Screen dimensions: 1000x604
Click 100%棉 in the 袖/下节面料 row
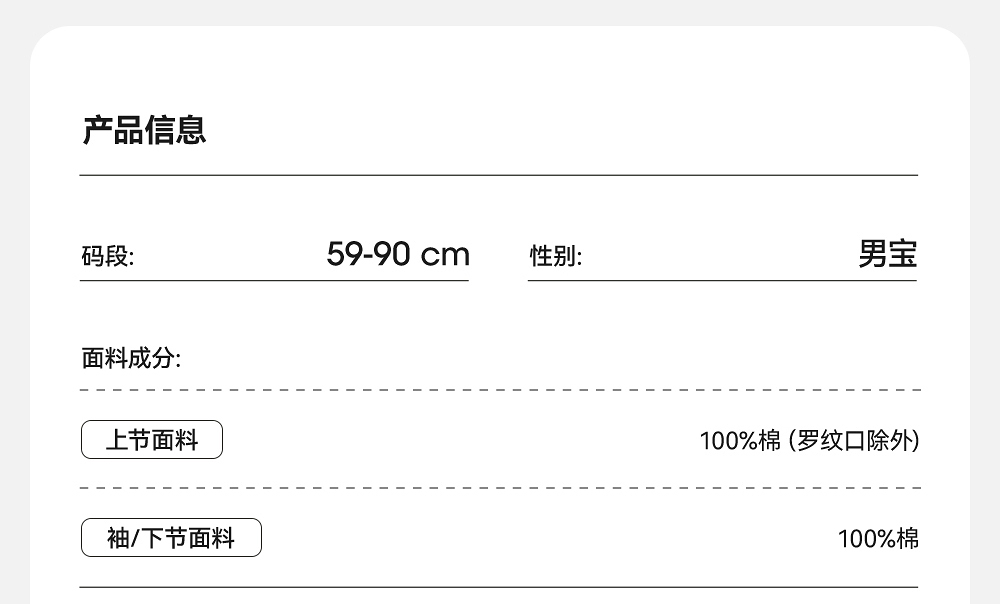tap(878, 539)
